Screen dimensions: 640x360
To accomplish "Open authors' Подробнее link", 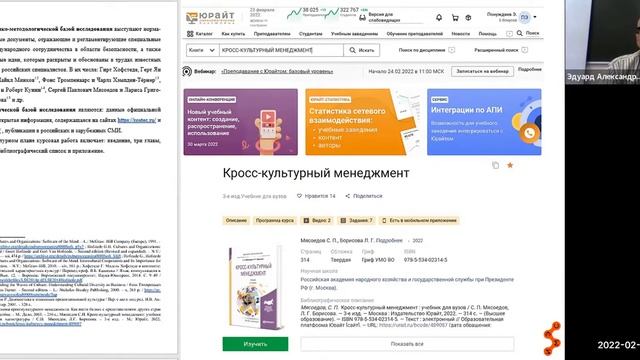I will (x=389, y=241).
